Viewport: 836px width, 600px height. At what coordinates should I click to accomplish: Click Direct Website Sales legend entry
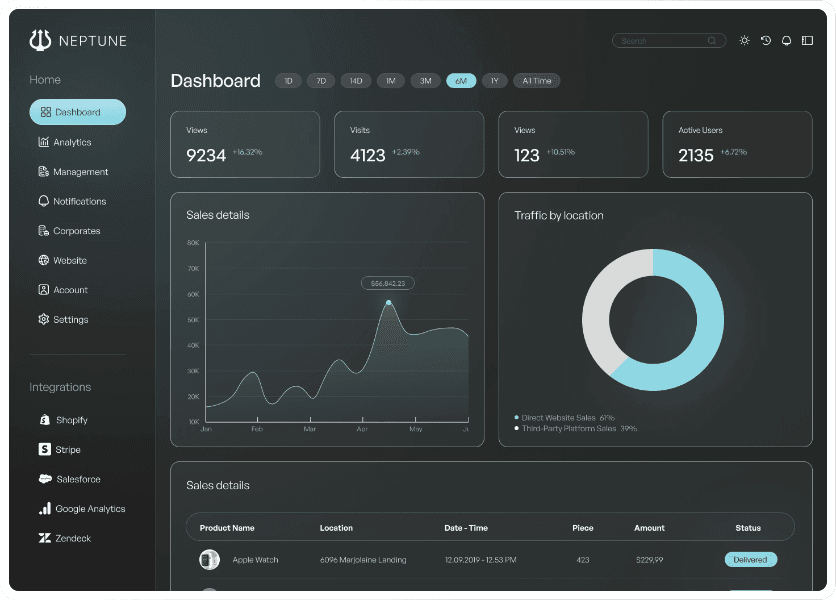(x=565, y=418)
